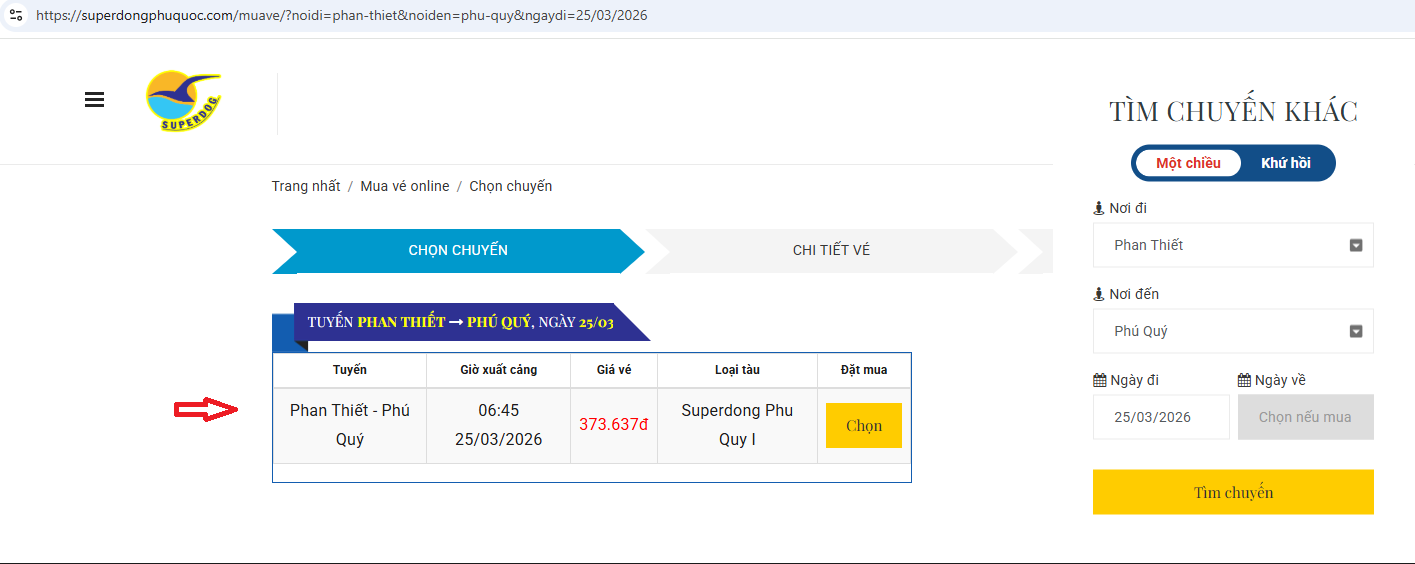
Task: Click the Tìm chuyến search button
Action: click(x=1232, y=492)
